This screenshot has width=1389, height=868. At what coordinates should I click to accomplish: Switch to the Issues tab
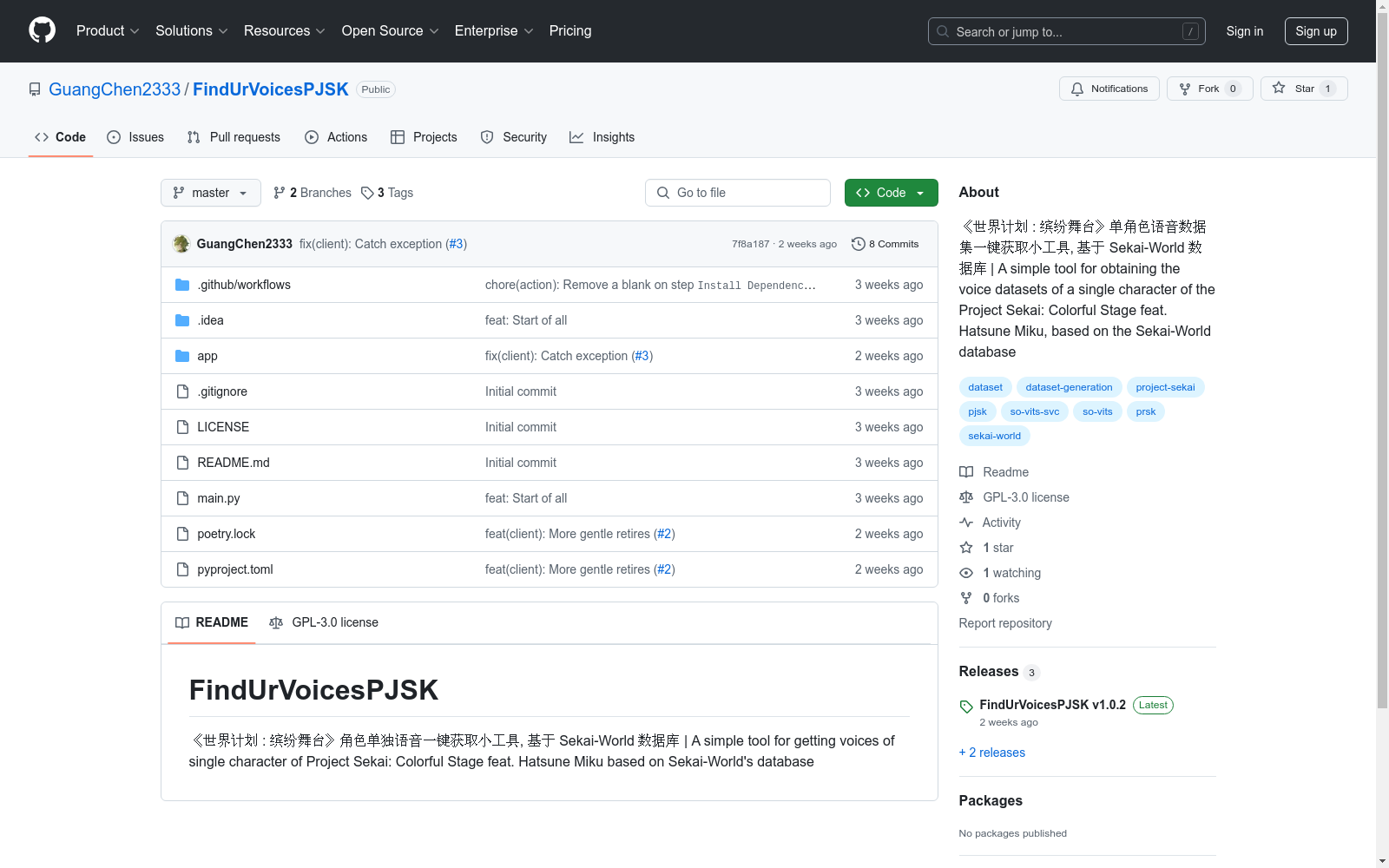135,137
